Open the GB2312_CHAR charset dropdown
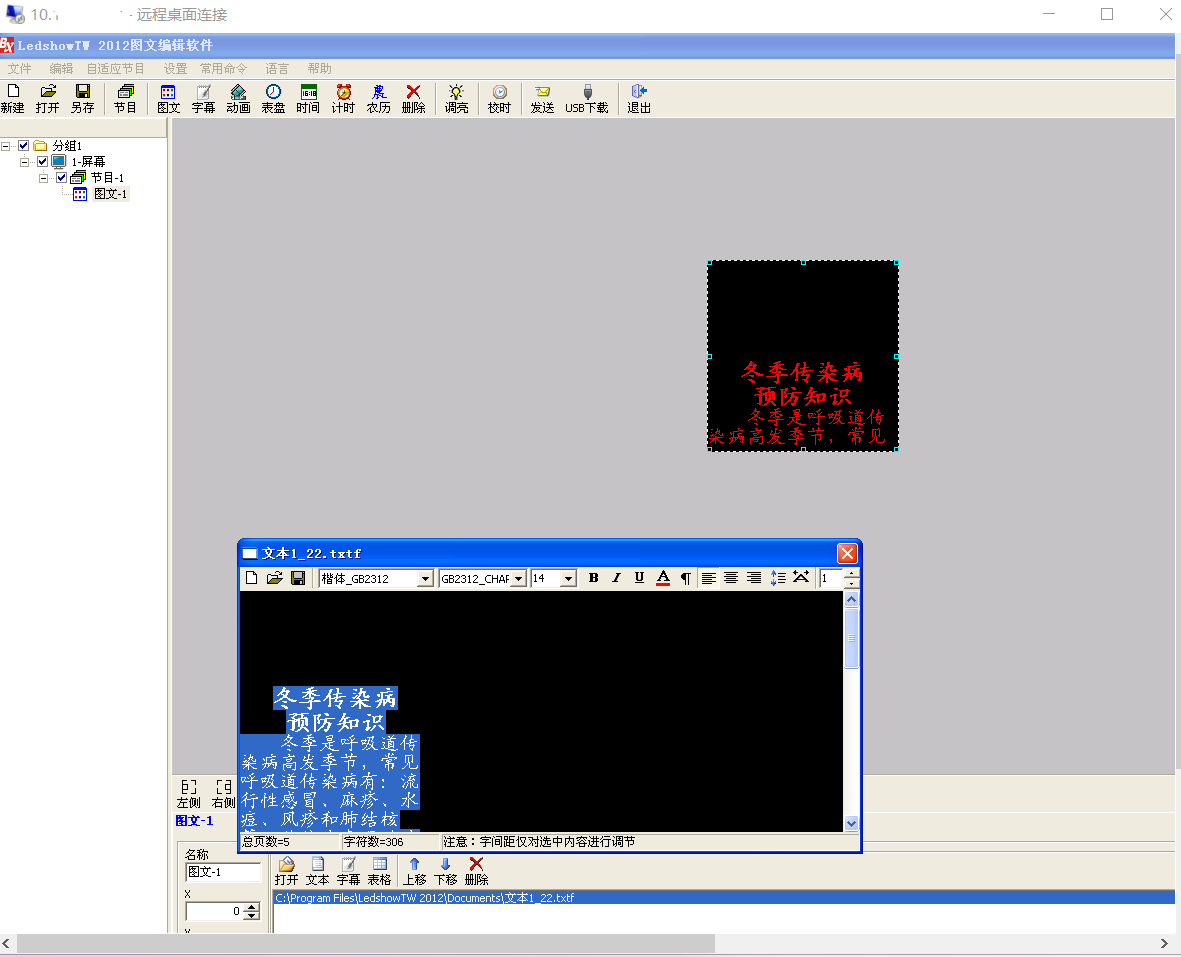Screen dimensions: 1181x957 pyautogui.click(x=519, y=578)
